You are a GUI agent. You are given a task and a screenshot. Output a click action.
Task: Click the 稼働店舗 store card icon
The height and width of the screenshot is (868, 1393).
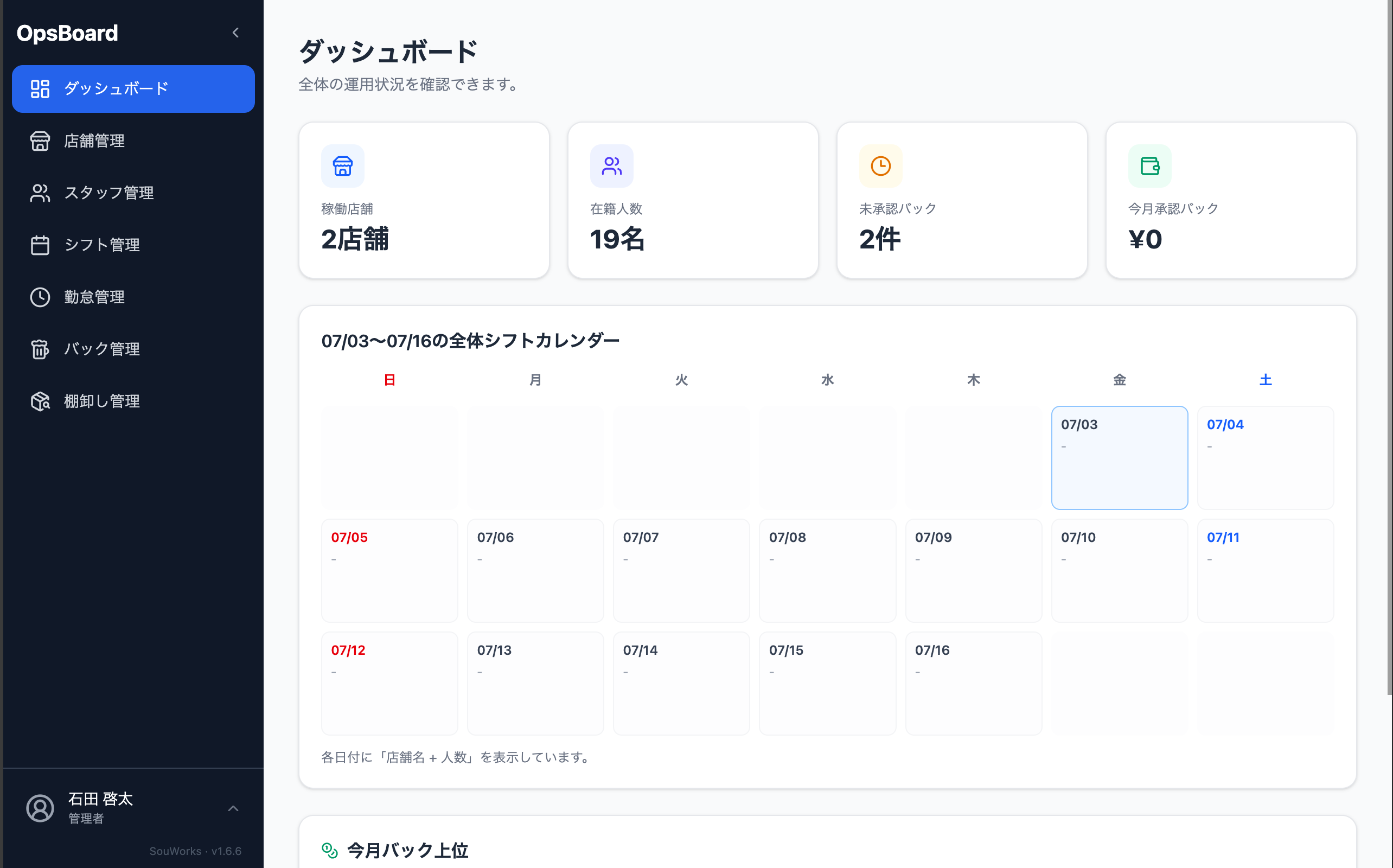click(343, 166)
